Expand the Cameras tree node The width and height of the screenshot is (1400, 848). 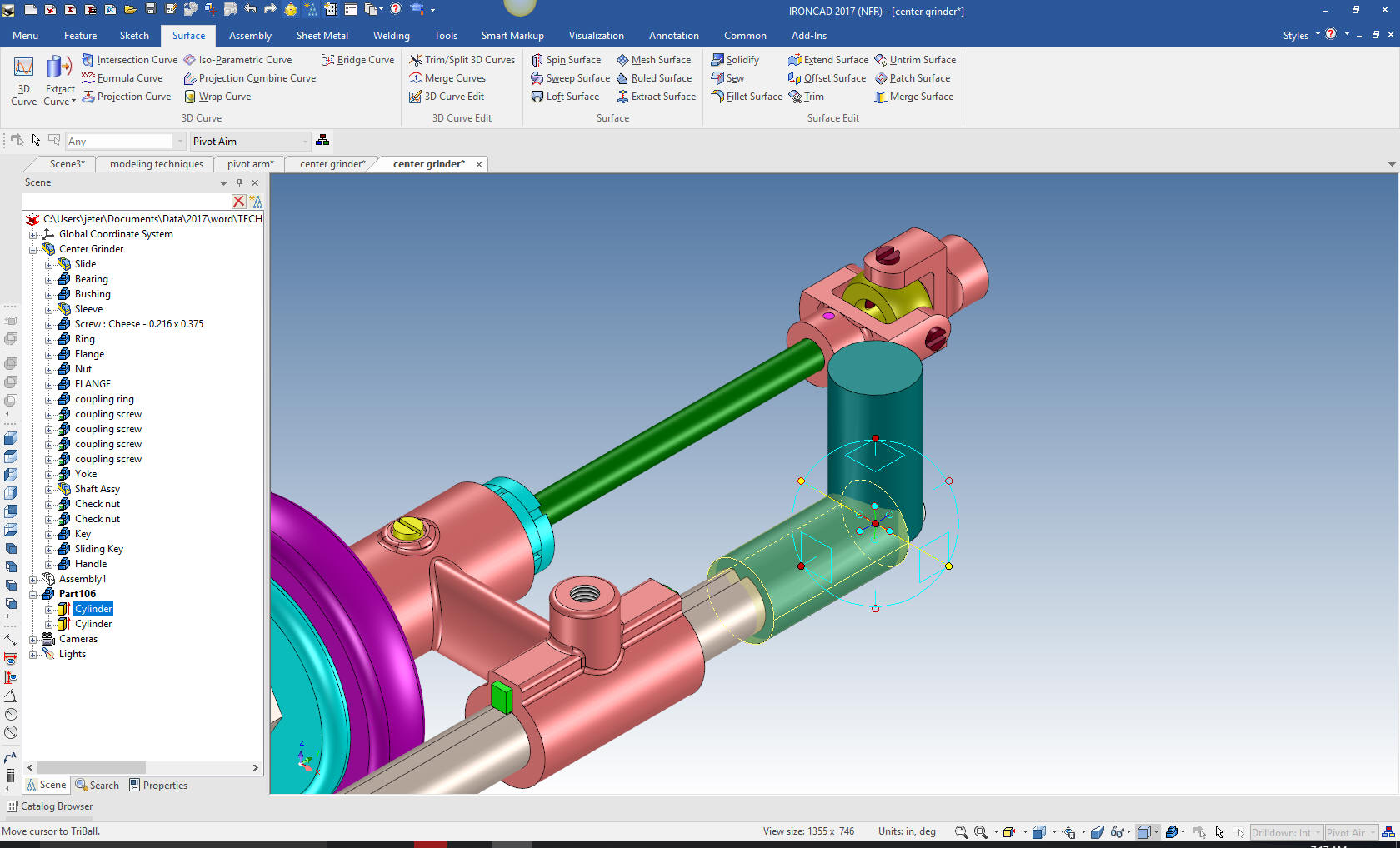click(x=33, y=639)
